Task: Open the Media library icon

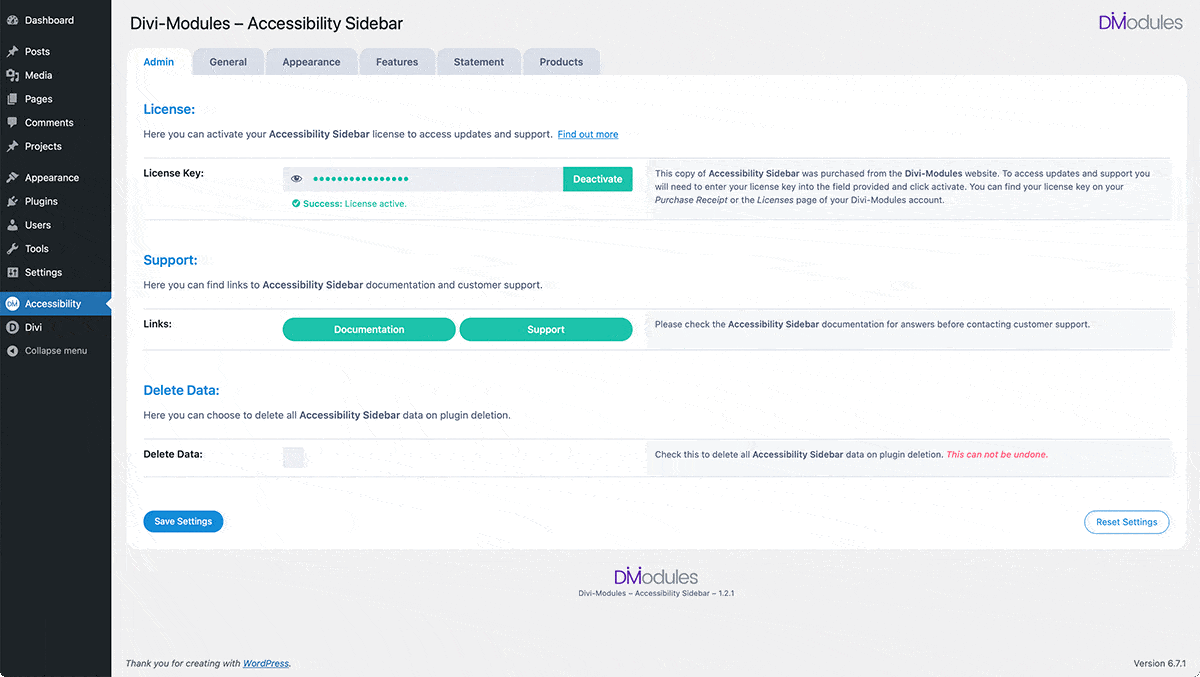Action: [13, 74]
